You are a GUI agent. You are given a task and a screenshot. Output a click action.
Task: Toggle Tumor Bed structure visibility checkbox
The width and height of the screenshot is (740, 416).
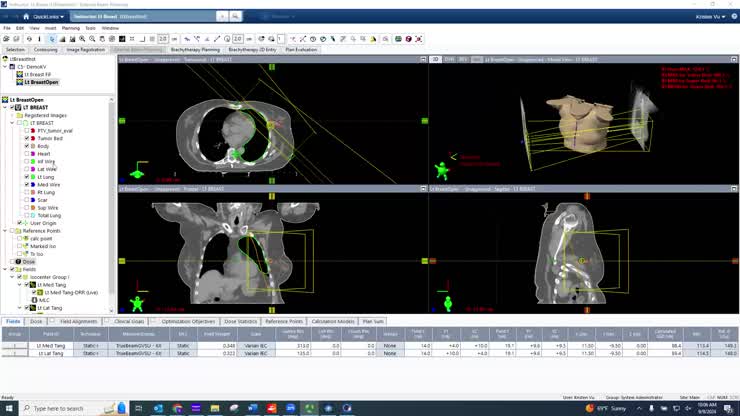(27, 138)
